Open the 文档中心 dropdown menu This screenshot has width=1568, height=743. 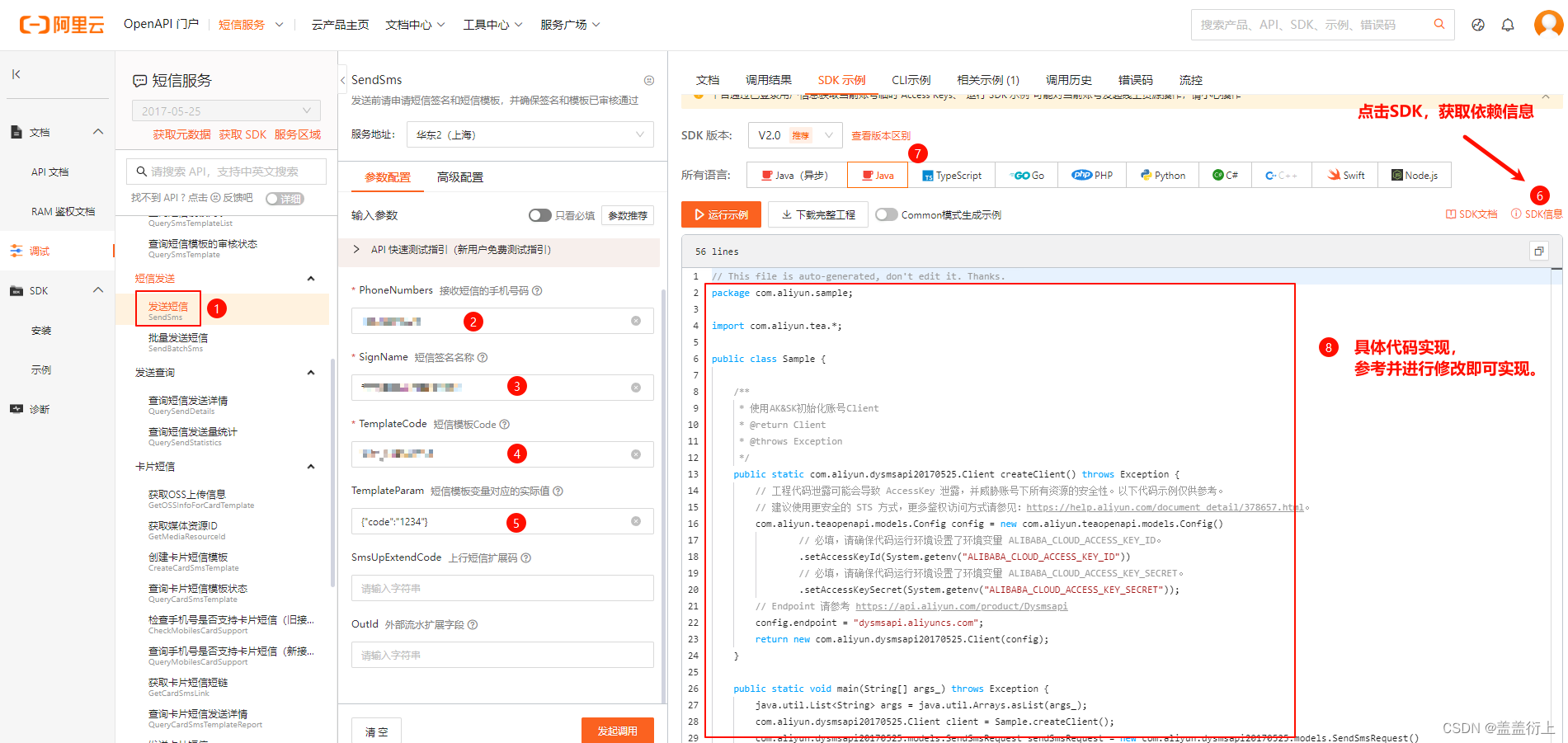415,25
